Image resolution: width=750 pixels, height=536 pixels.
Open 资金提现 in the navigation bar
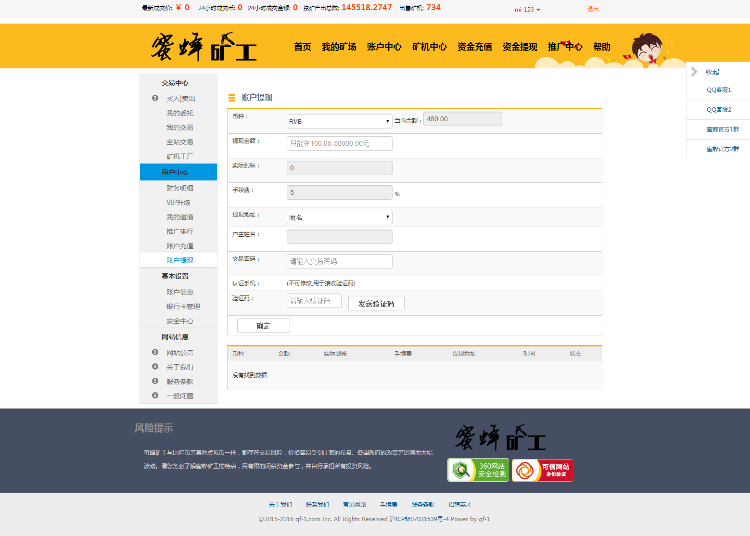pos(520,47)
